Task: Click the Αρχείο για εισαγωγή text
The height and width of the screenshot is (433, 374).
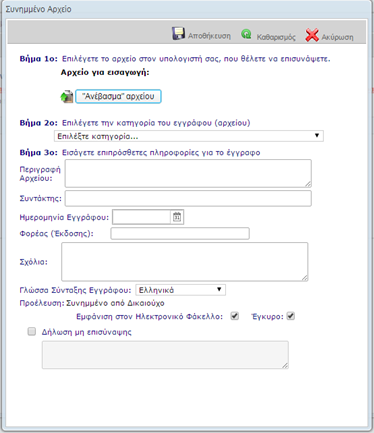Action: click(x=105, y=72)
